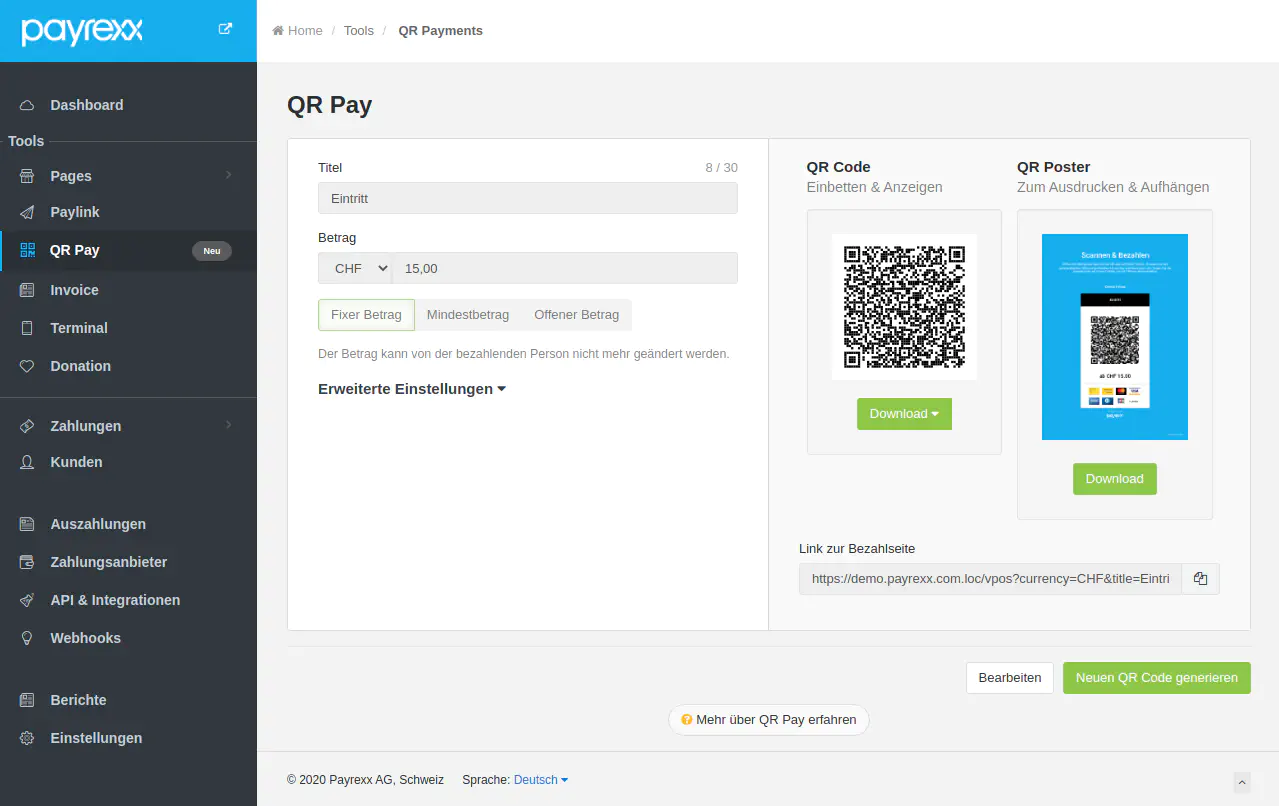Open the CHF currency dropdown
The image size is (1279, 806).
(355, 268)
